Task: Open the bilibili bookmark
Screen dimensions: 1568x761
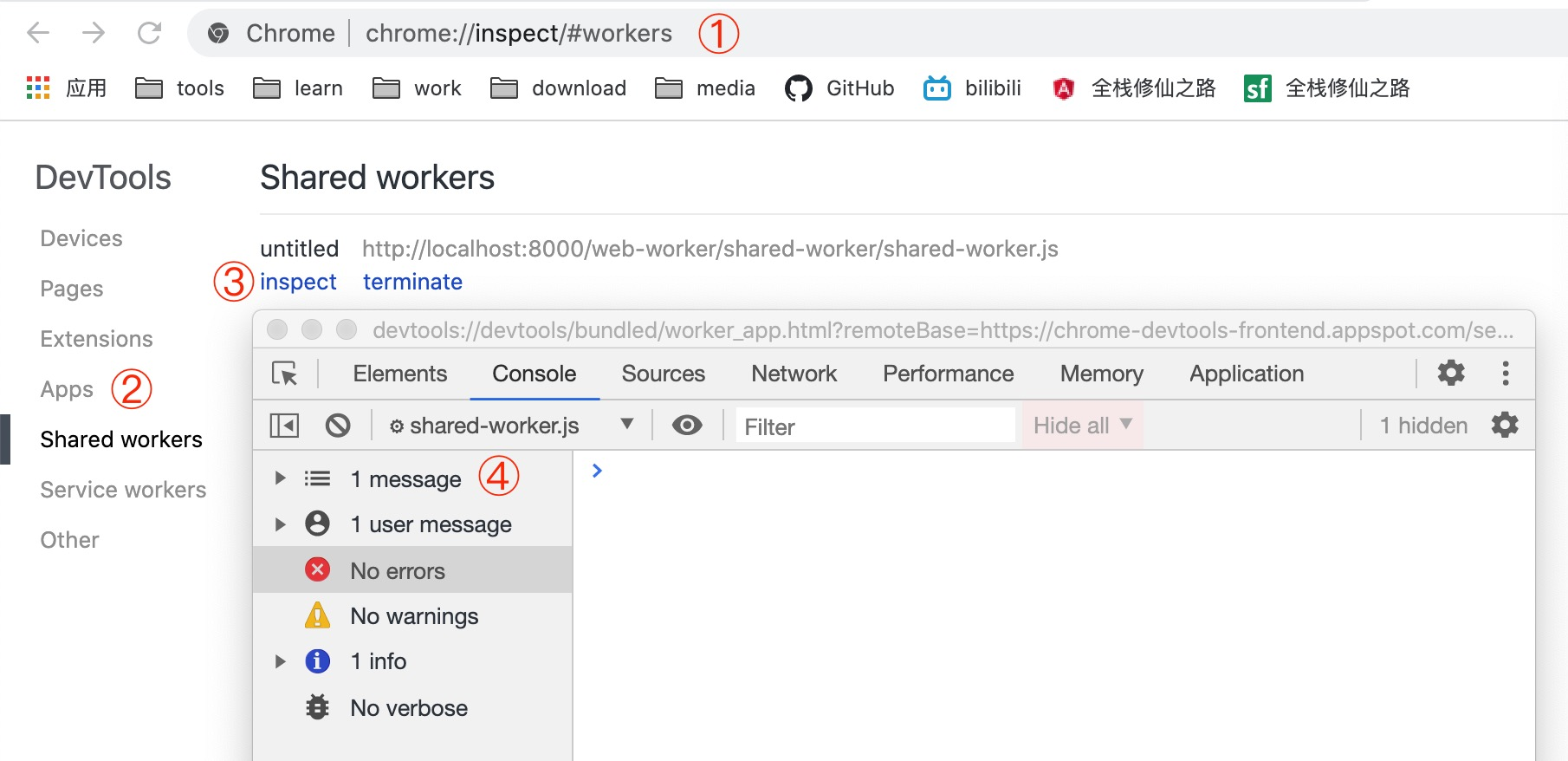Action: coord(972,88)
